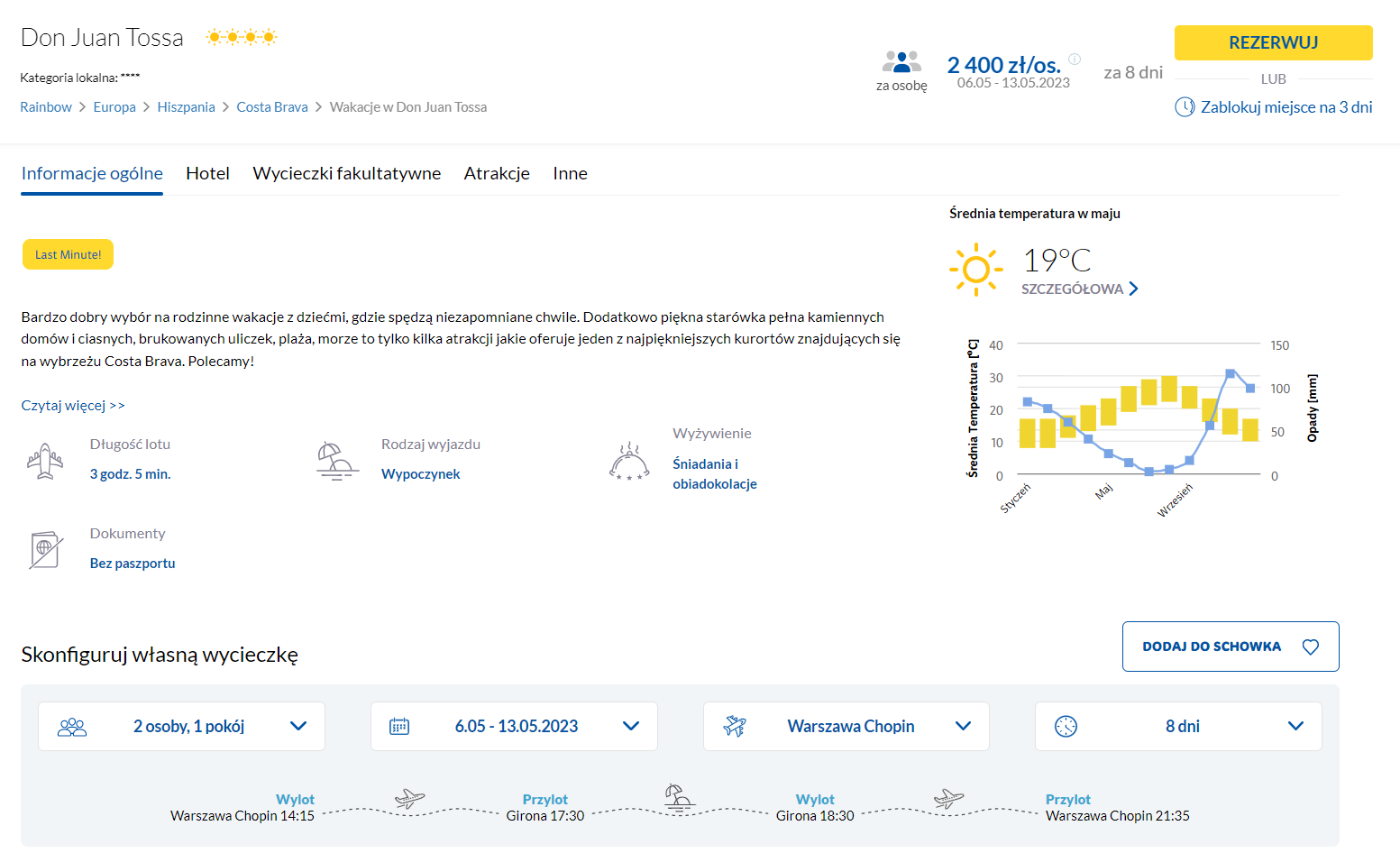This screenshot has height=853, width=1400.
Task: Click the passport icon beside Dokumenty
Action: pos(45,550)
